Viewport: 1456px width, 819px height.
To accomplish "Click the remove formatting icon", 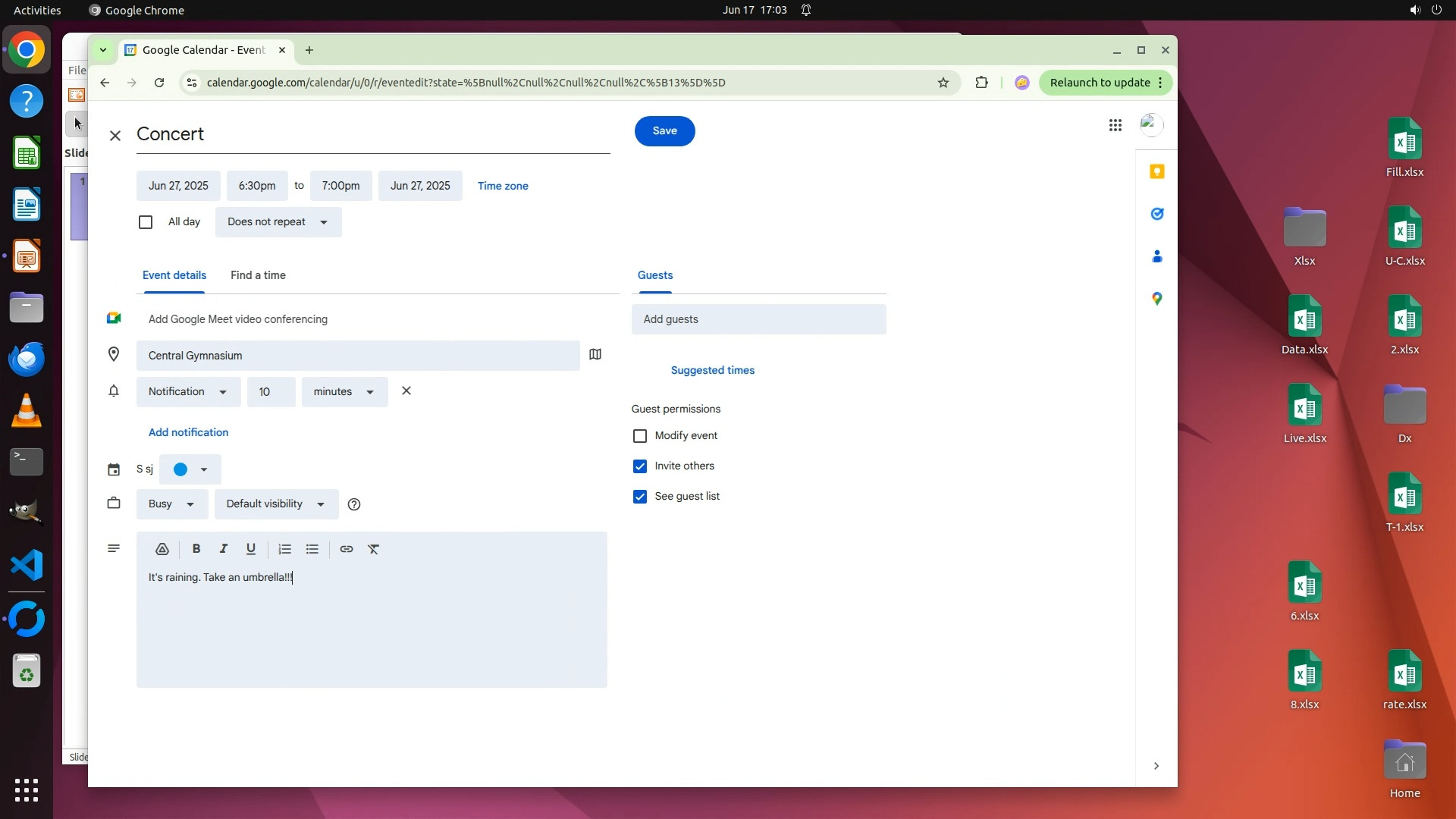I will coord(374,549).
